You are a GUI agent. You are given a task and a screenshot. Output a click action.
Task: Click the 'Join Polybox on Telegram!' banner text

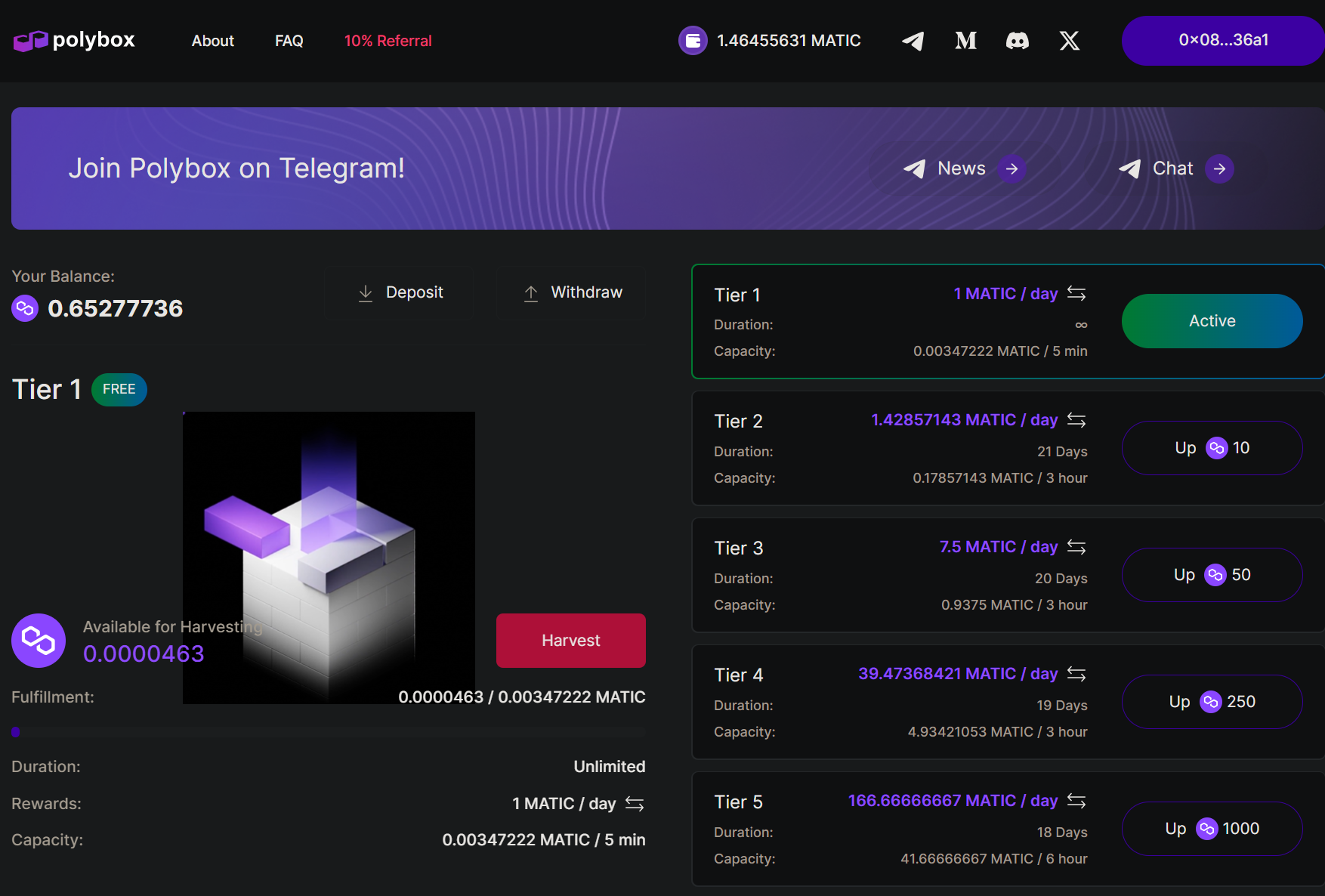pyautogui.click(x=236, y=168)
